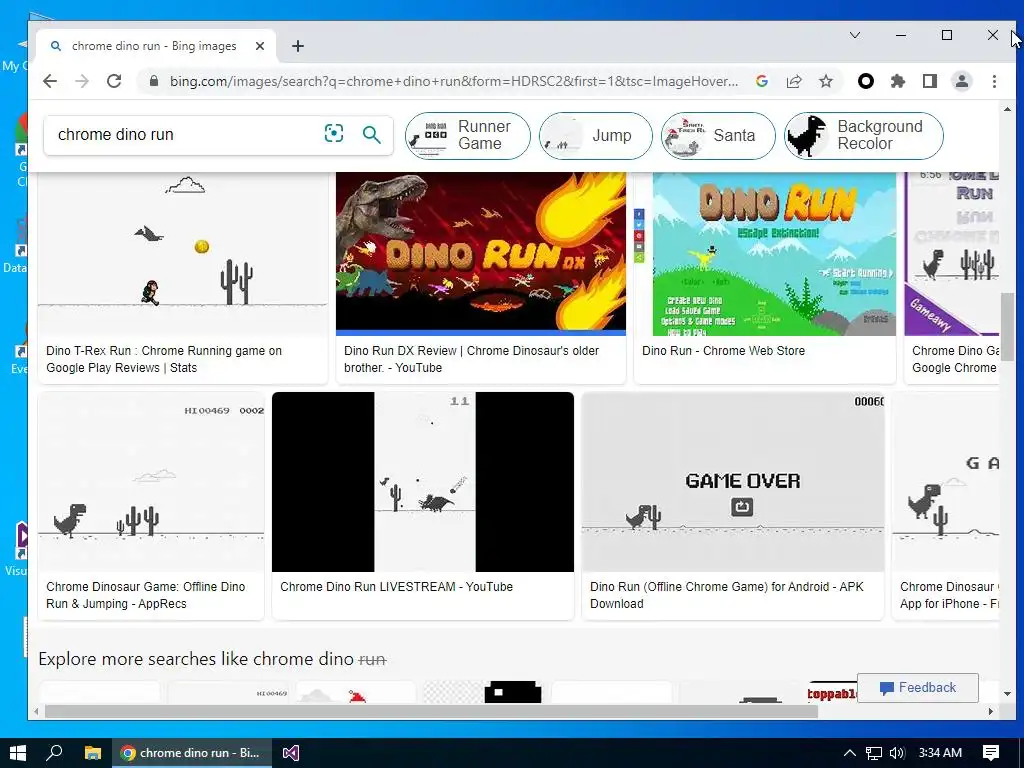View site information via the lock icon
Screen dimensions: 1024x768
coord(153,81)
